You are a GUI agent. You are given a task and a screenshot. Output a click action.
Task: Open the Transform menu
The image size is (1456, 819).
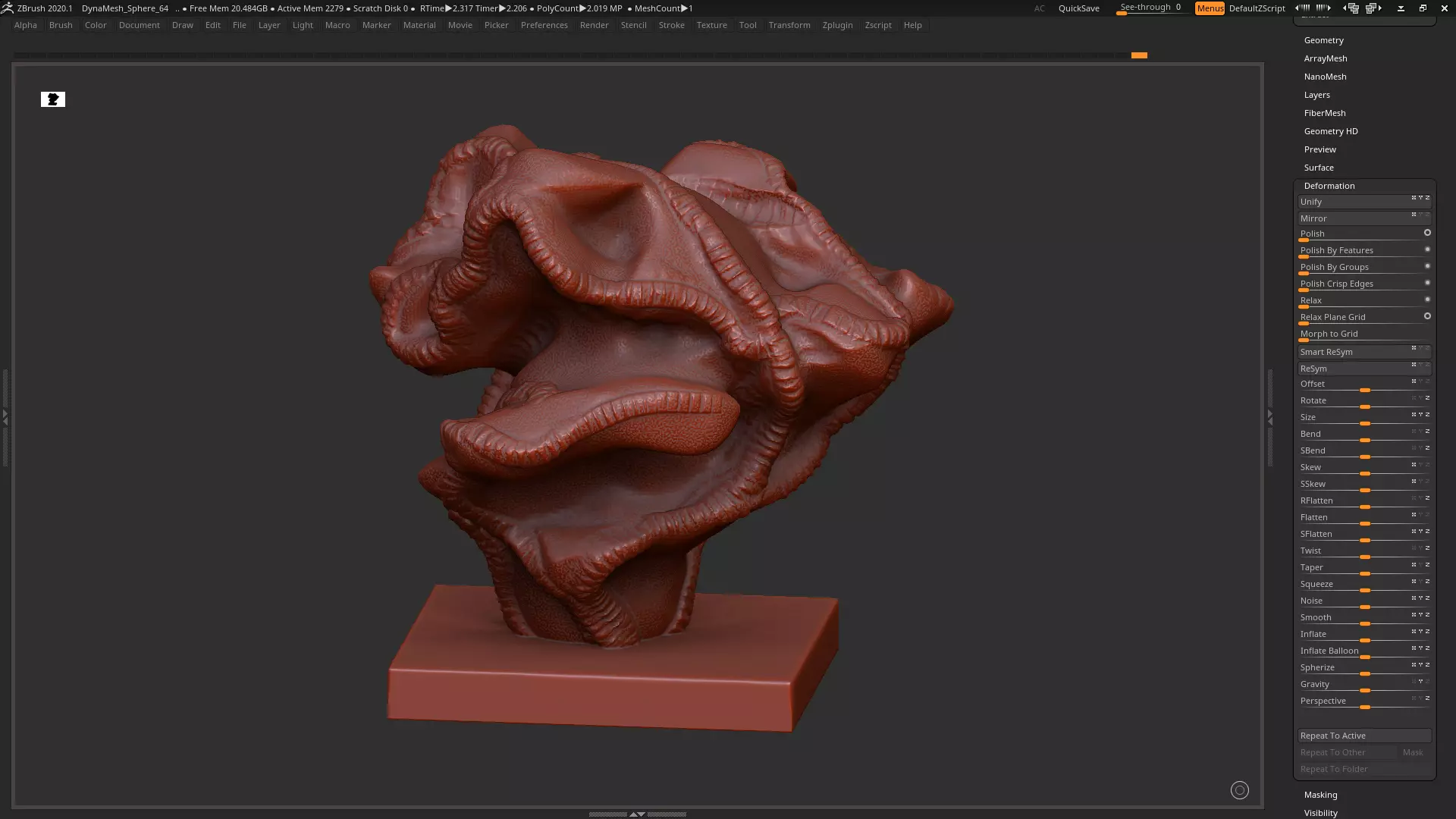point(789,25)
